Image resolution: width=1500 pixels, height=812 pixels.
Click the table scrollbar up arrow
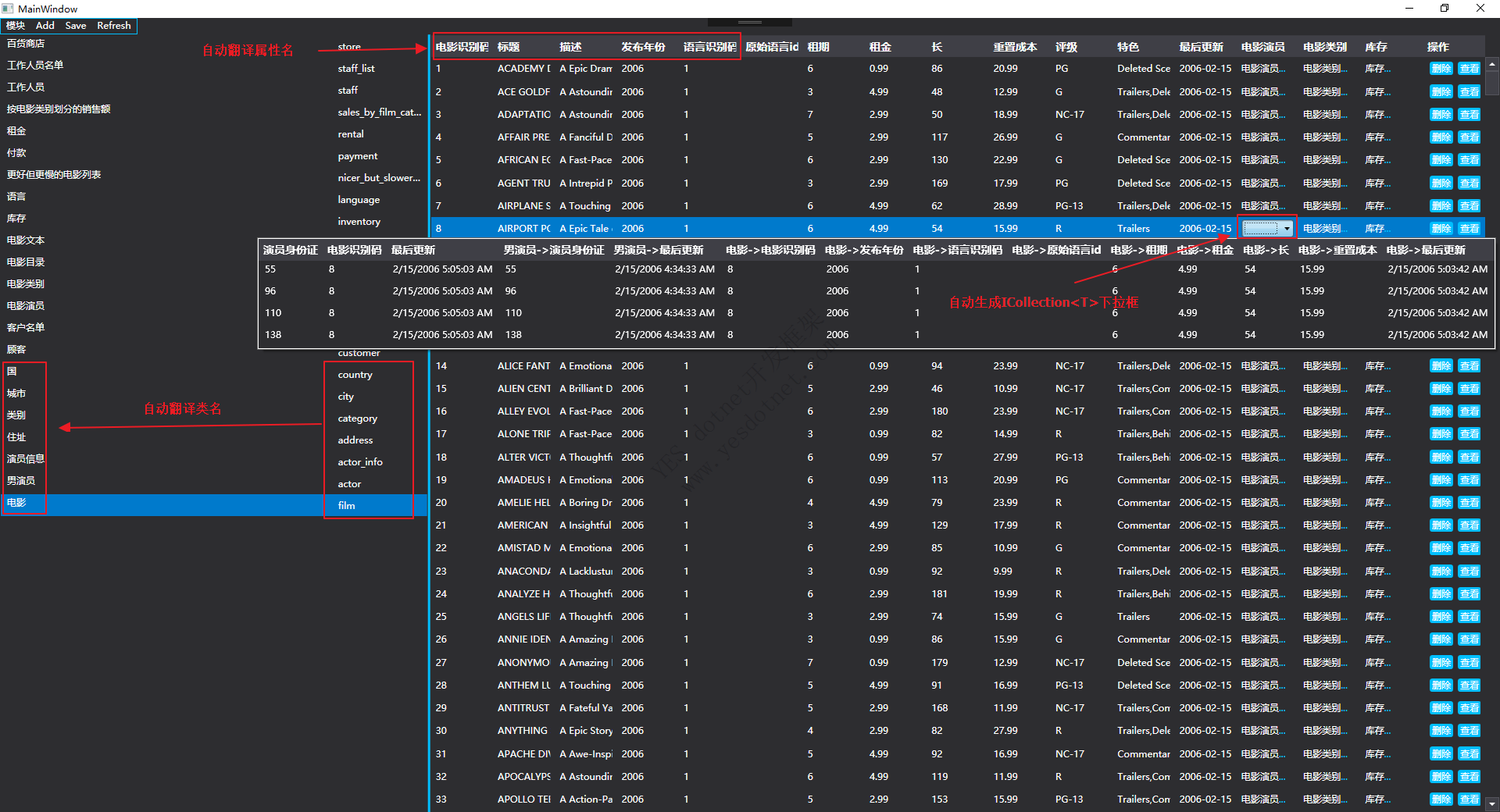(x=1492, y=65)
